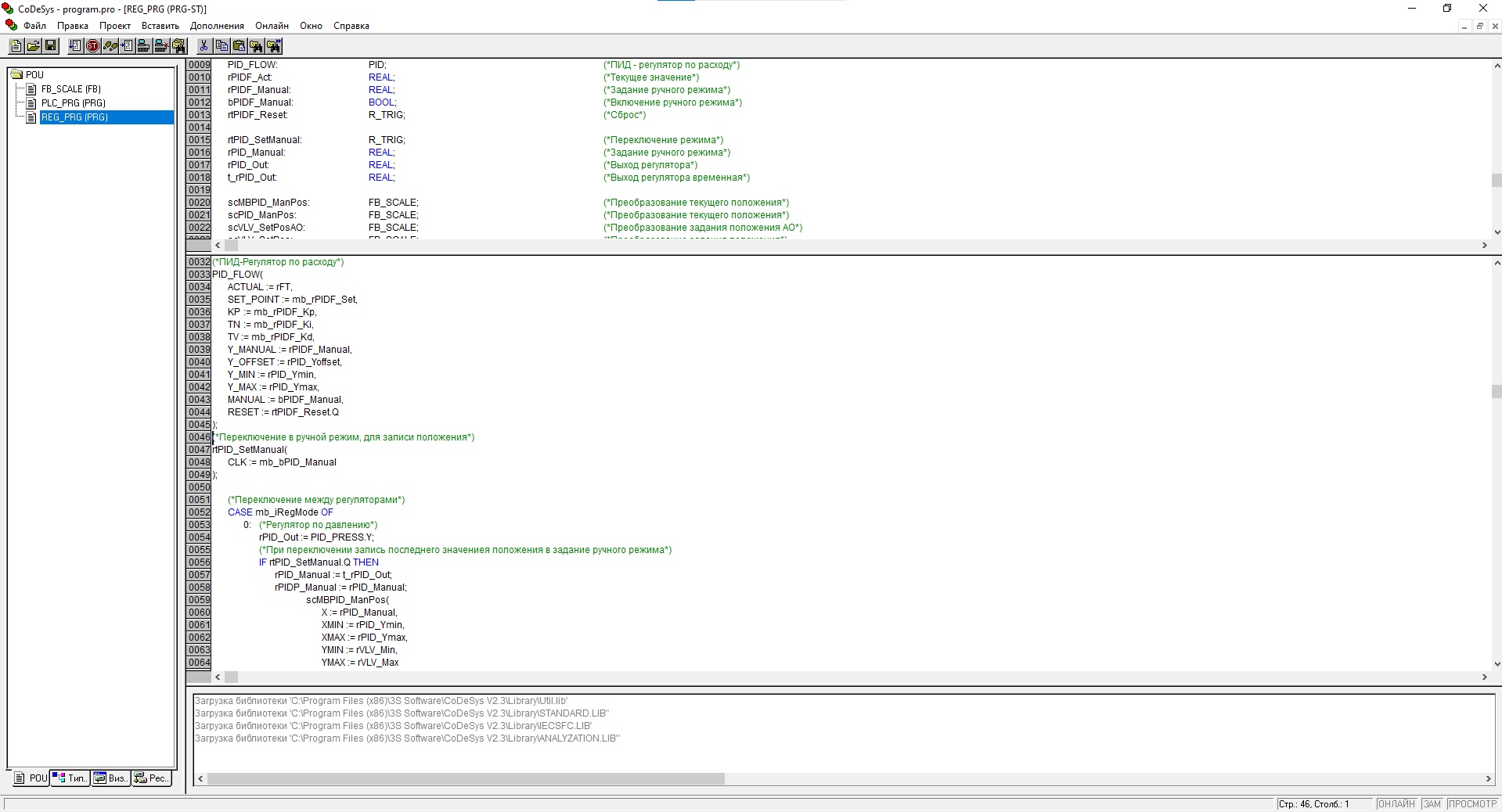Click line number 0052 in code gutter
The width and height of the screenshot is (1502, 812).
(199, 512)
